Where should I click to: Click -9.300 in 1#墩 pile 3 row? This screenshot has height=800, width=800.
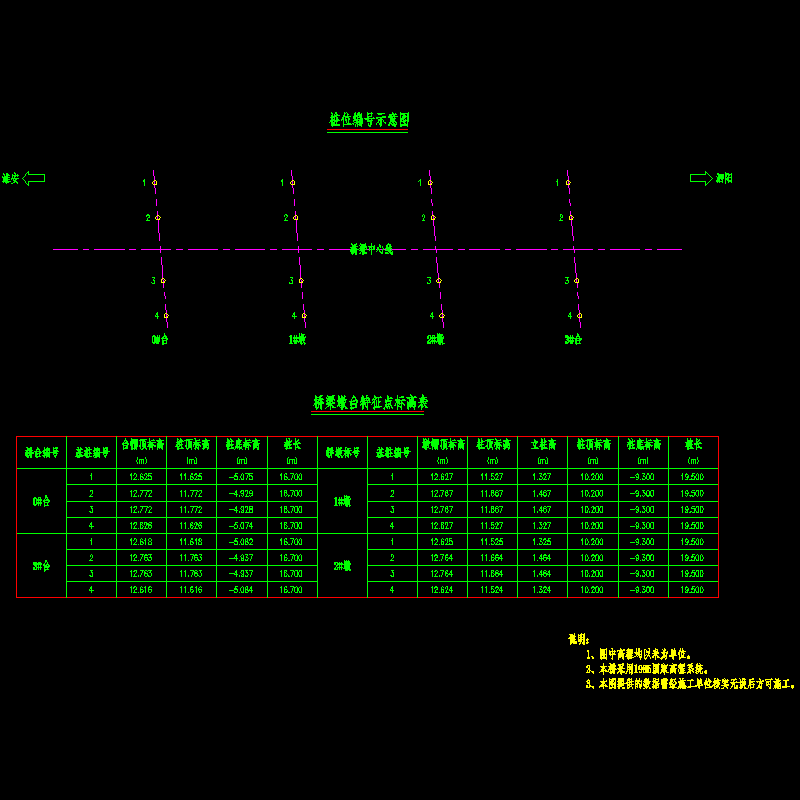click(x=642, y=510)
